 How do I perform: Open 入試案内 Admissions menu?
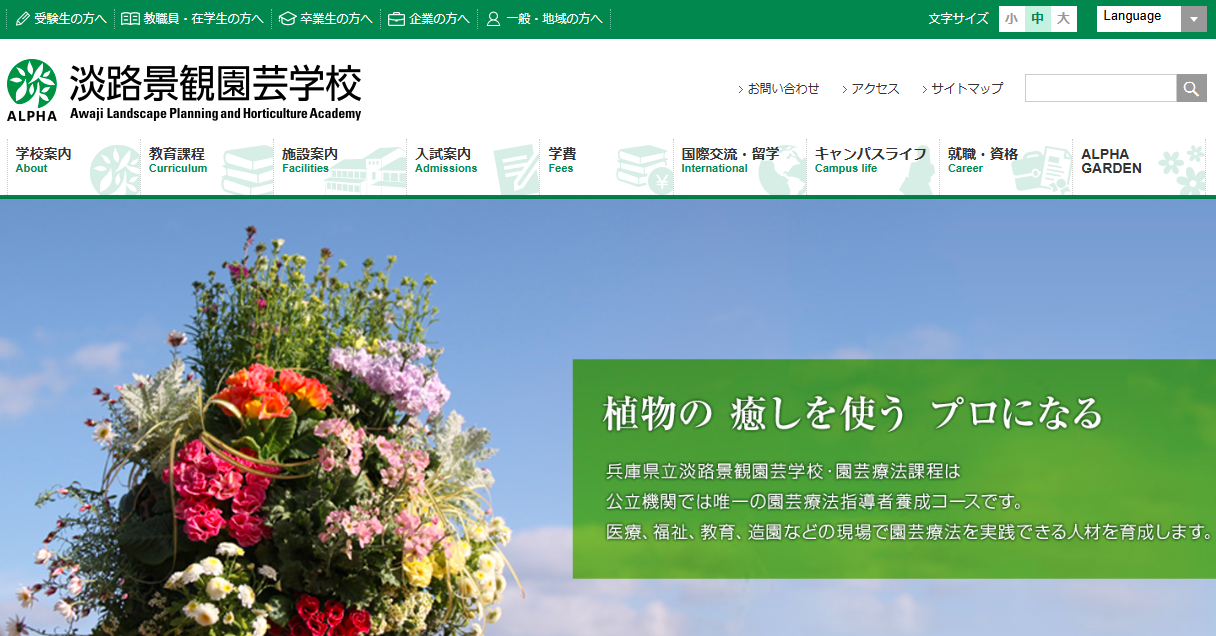(x=474, y=166)
